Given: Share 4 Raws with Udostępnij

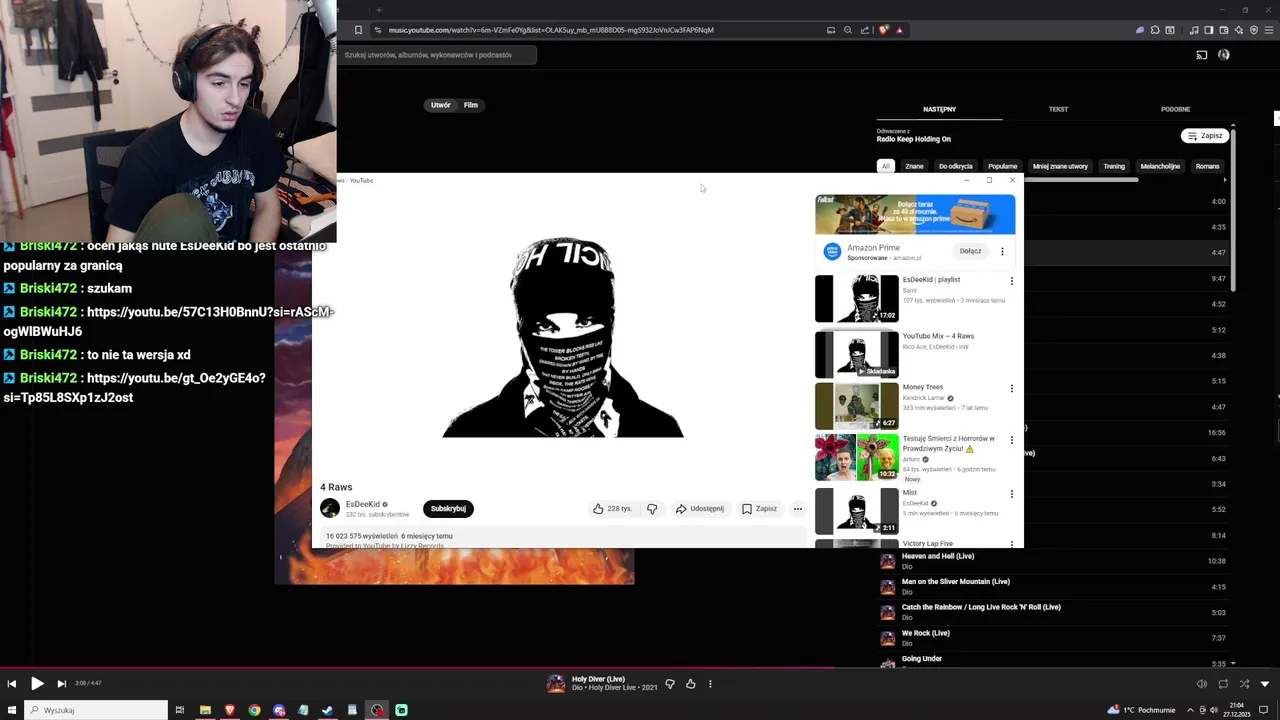Looking at the screenshot, I should pyautogui.click(x=700, y=509).
